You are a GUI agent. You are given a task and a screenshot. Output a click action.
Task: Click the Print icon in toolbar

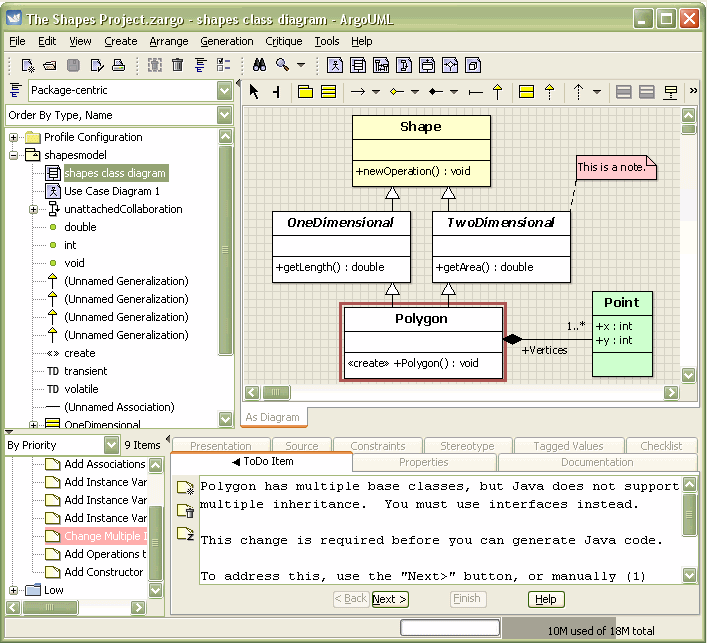[118, 66]
